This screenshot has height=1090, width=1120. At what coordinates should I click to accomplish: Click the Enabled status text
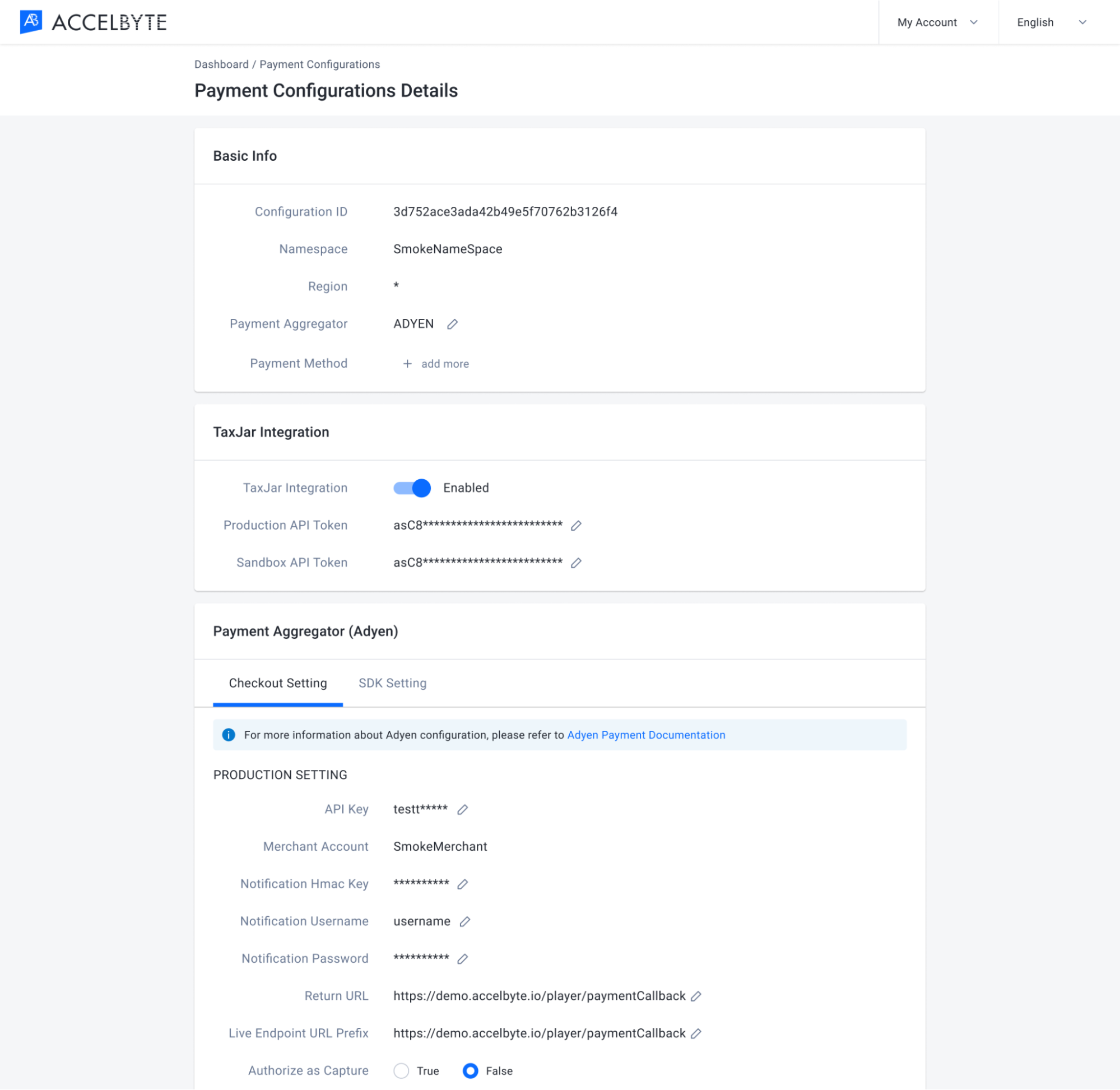(x=466, y=488)
